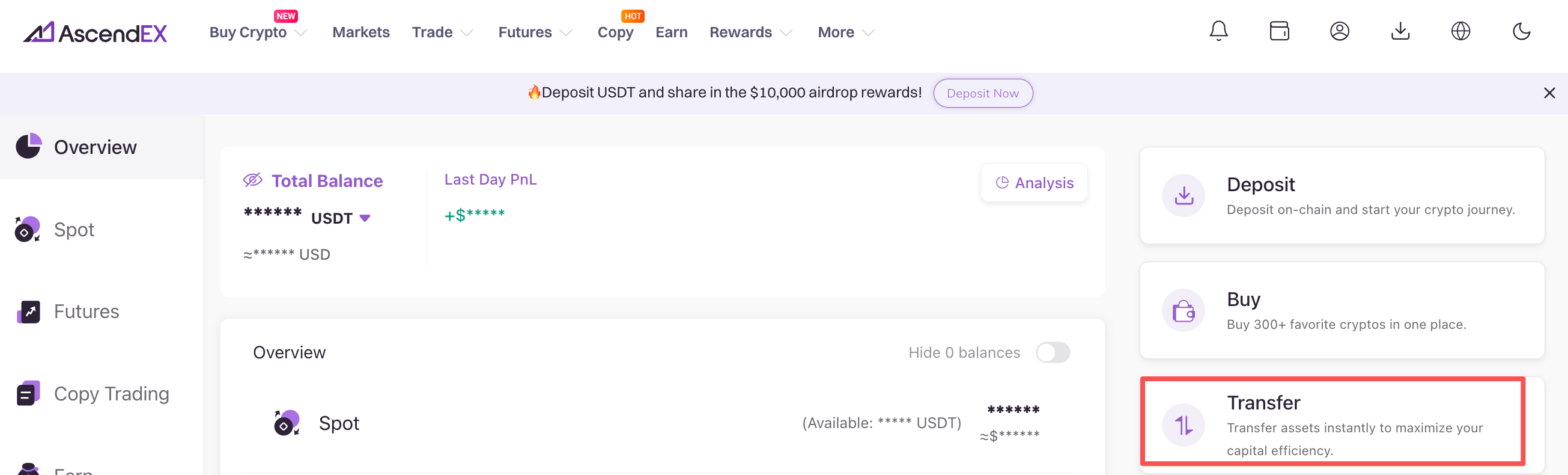Open the Analysis button
The image size is (1568, 475).
tap(1033, 183)
